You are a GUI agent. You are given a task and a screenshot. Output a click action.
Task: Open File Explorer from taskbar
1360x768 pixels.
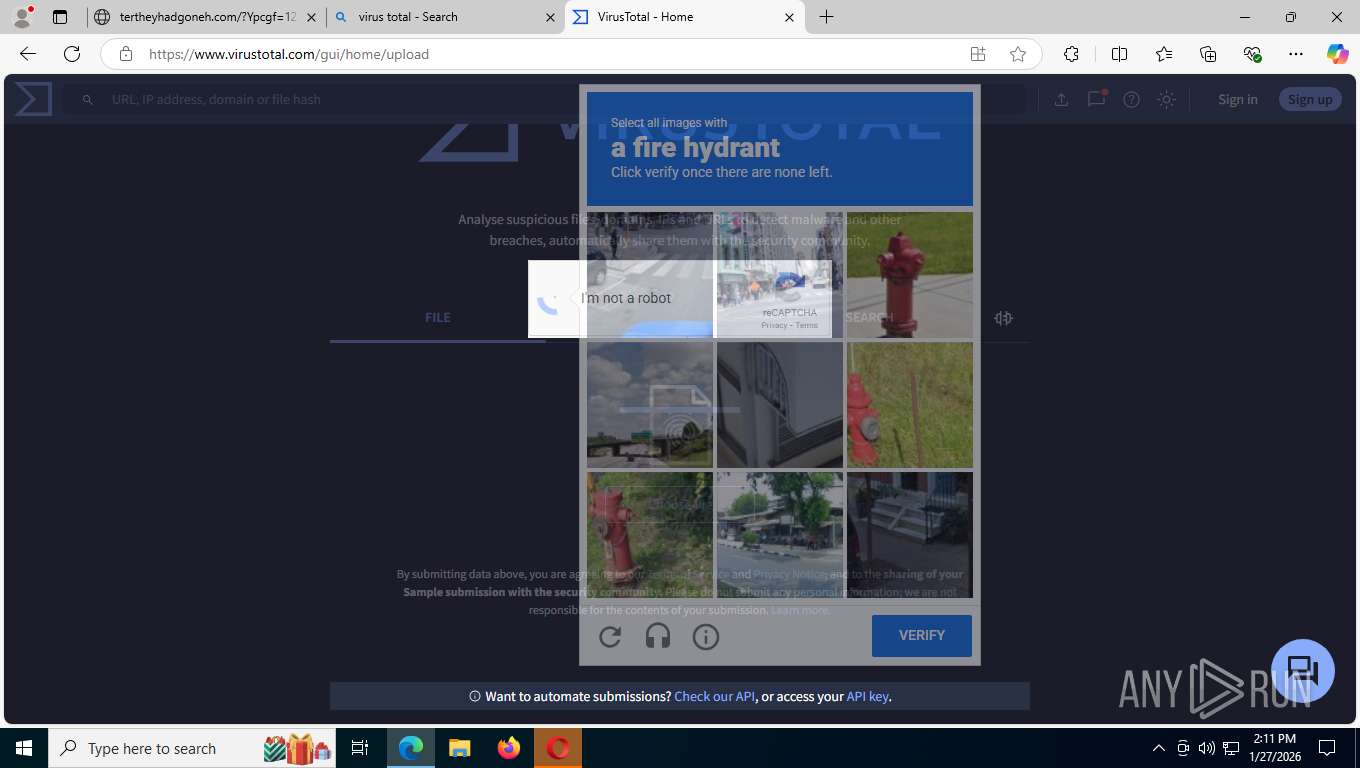tap(459, 748)
